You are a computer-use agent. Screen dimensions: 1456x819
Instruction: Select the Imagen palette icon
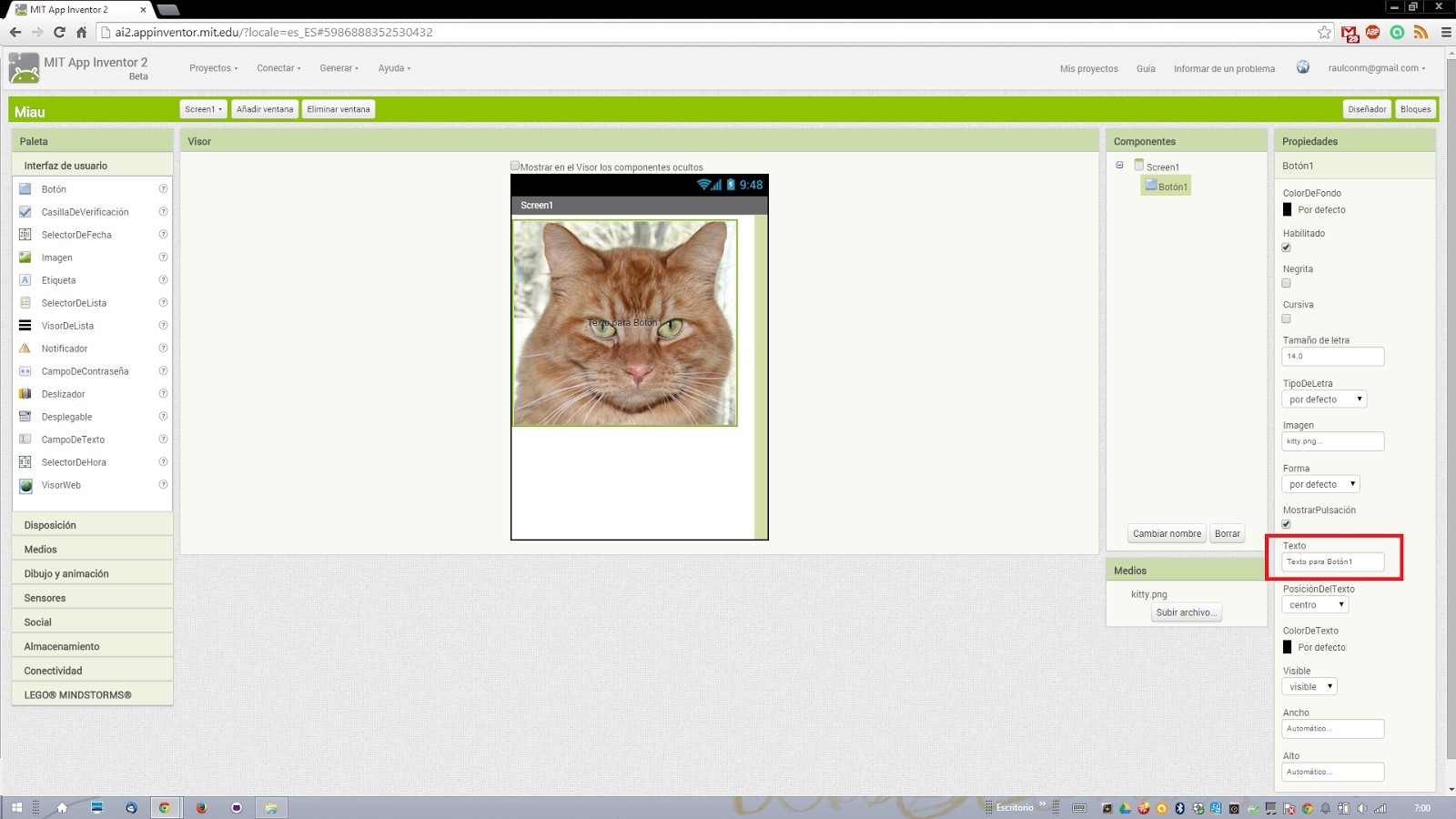(25, 258)
